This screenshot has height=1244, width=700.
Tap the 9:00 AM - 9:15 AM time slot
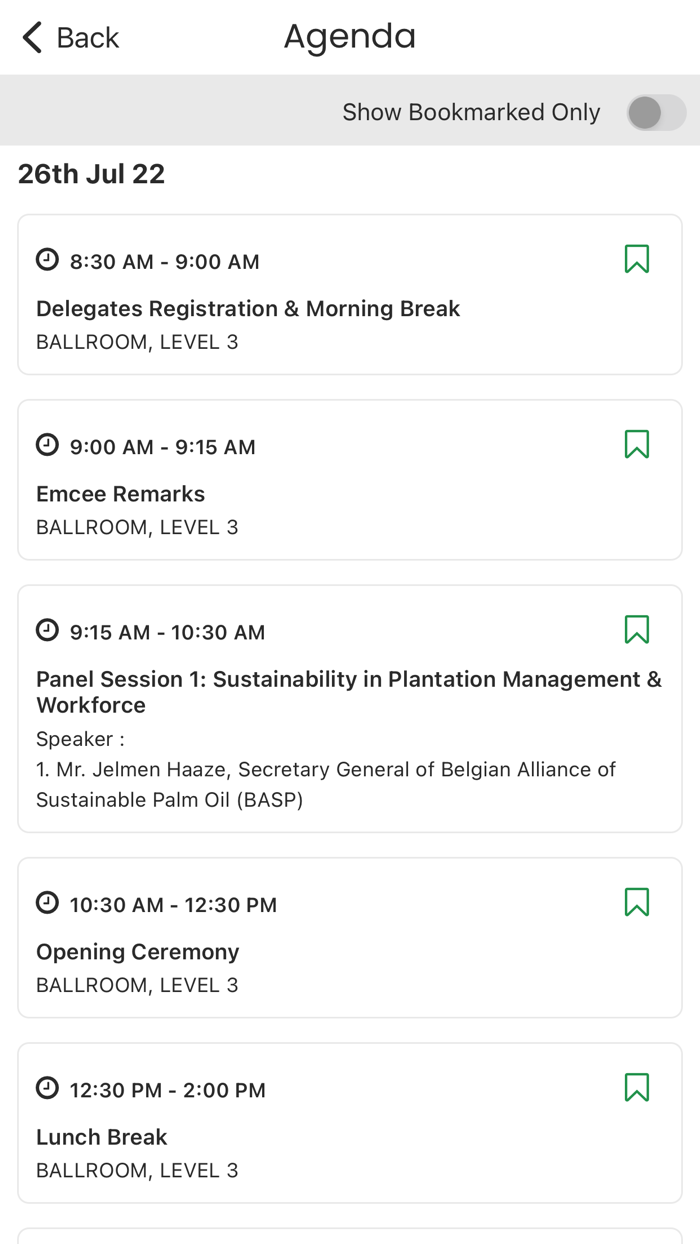tap(162, 447)
